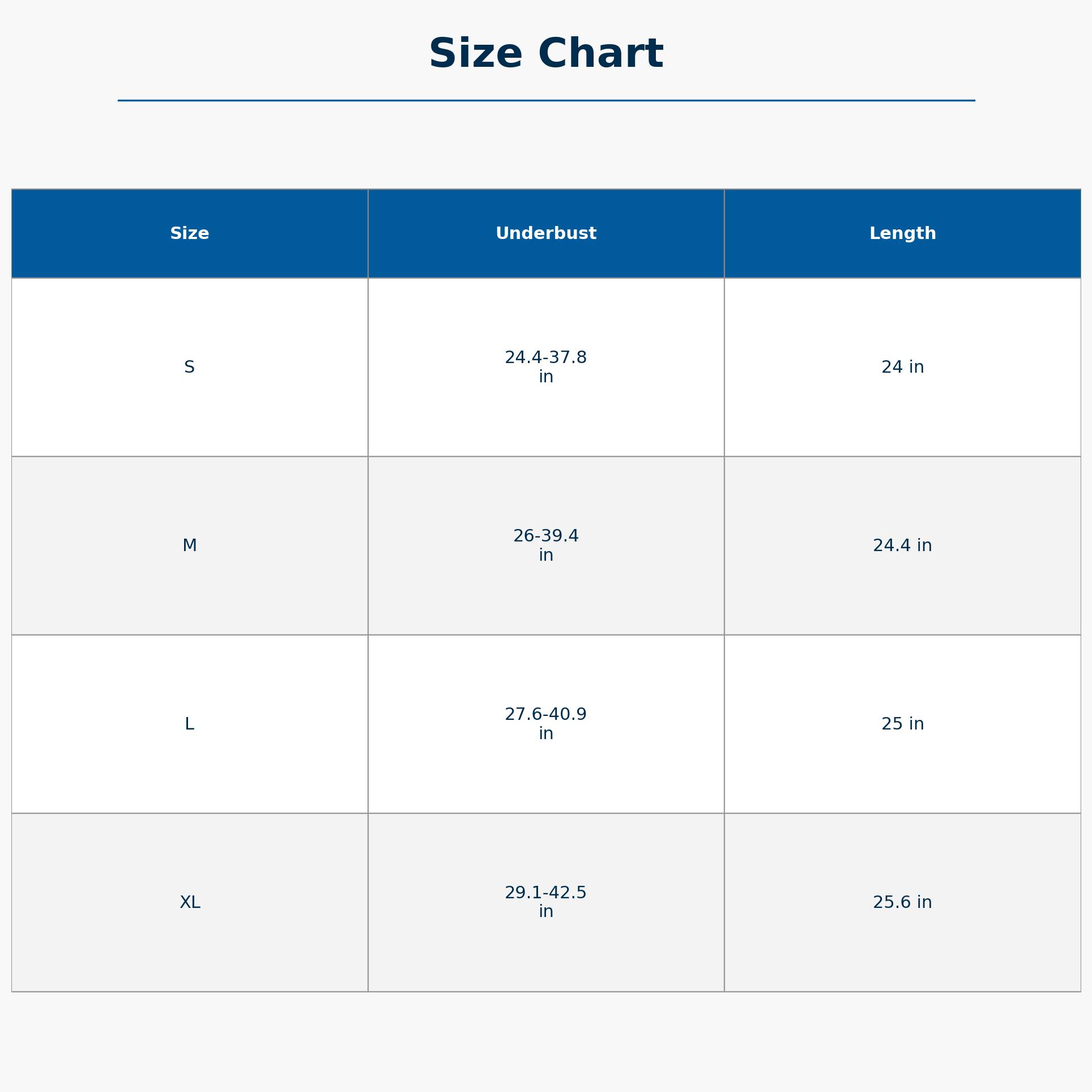Select the Length column header

click(x=902, y=233)
